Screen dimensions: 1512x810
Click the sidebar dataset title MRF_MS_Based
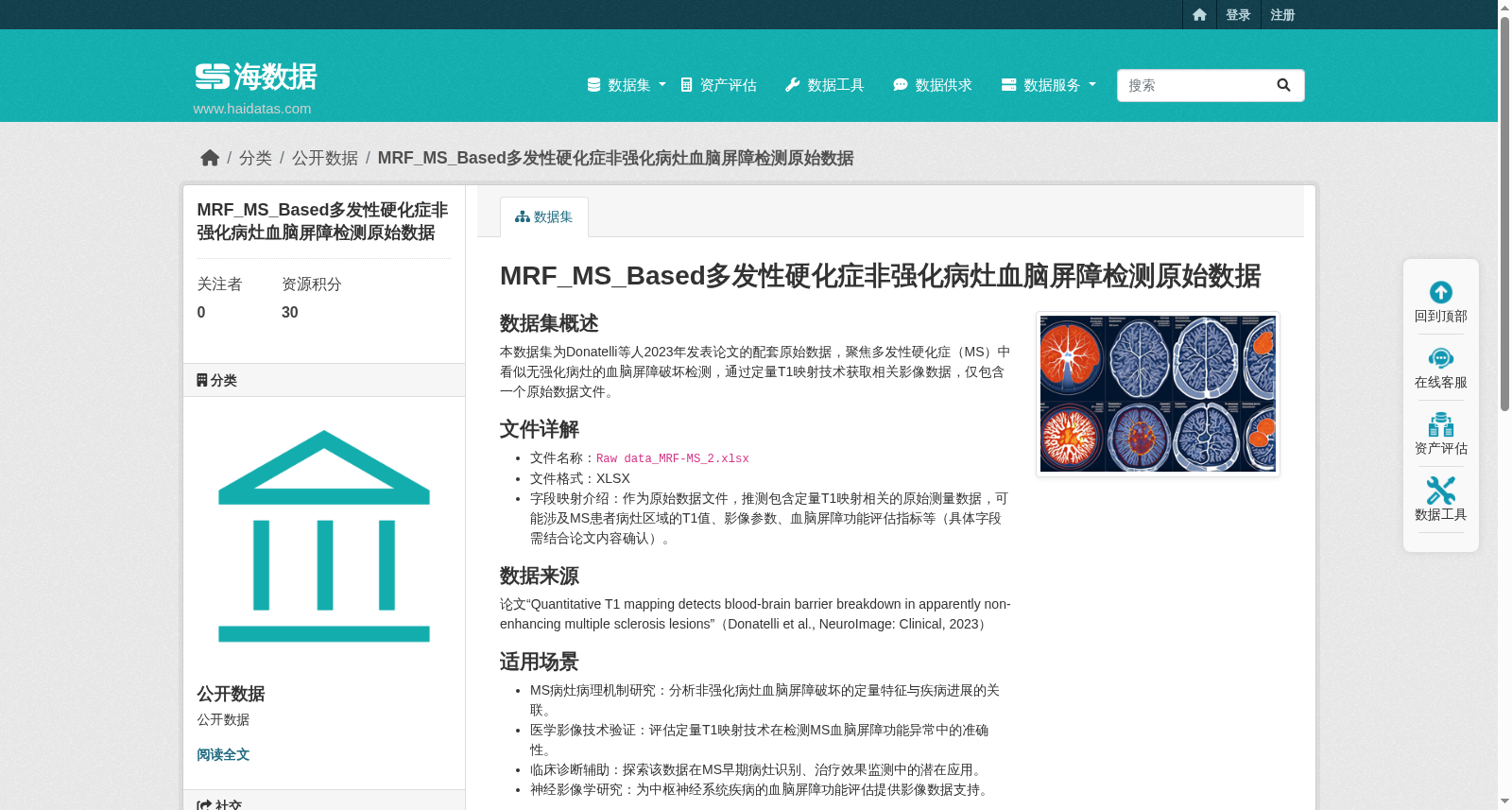click(x=323, y=221)
